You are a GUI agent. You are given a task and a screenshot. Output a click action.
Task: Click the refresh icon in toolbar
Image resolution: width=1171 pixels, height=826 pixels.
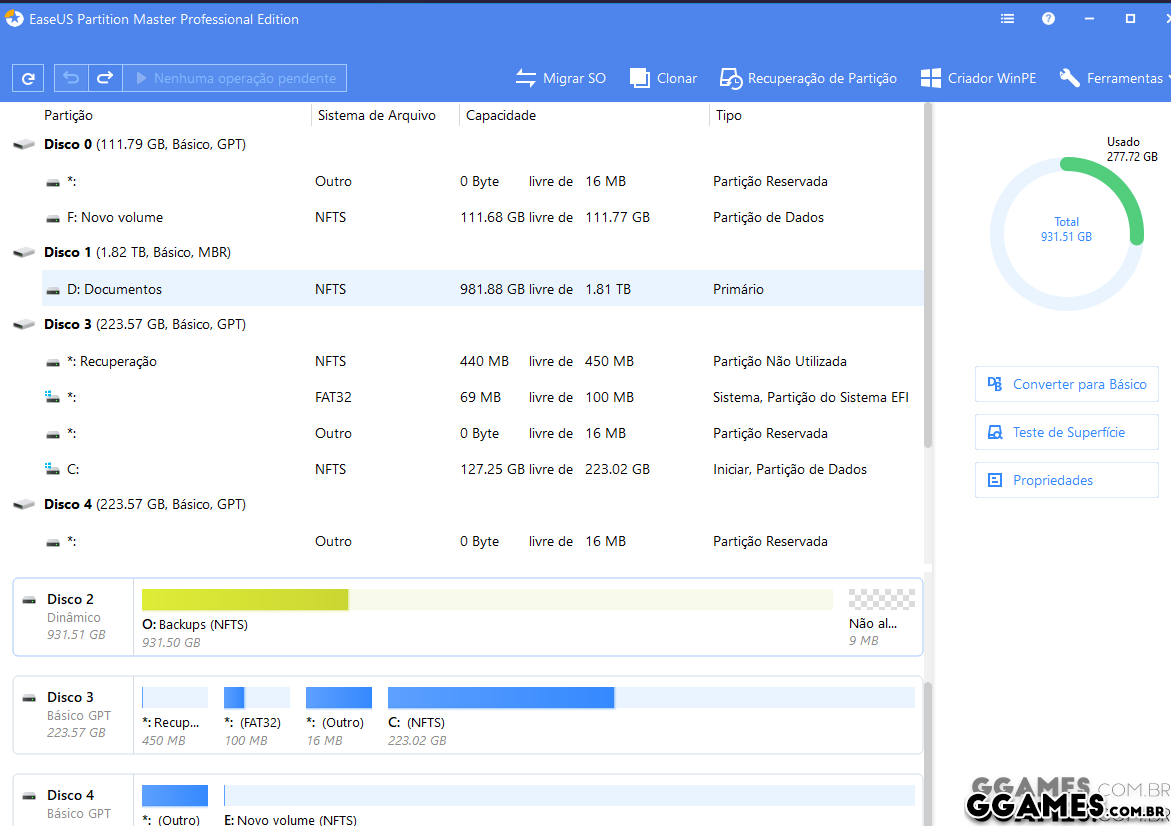tap(28, 78)
